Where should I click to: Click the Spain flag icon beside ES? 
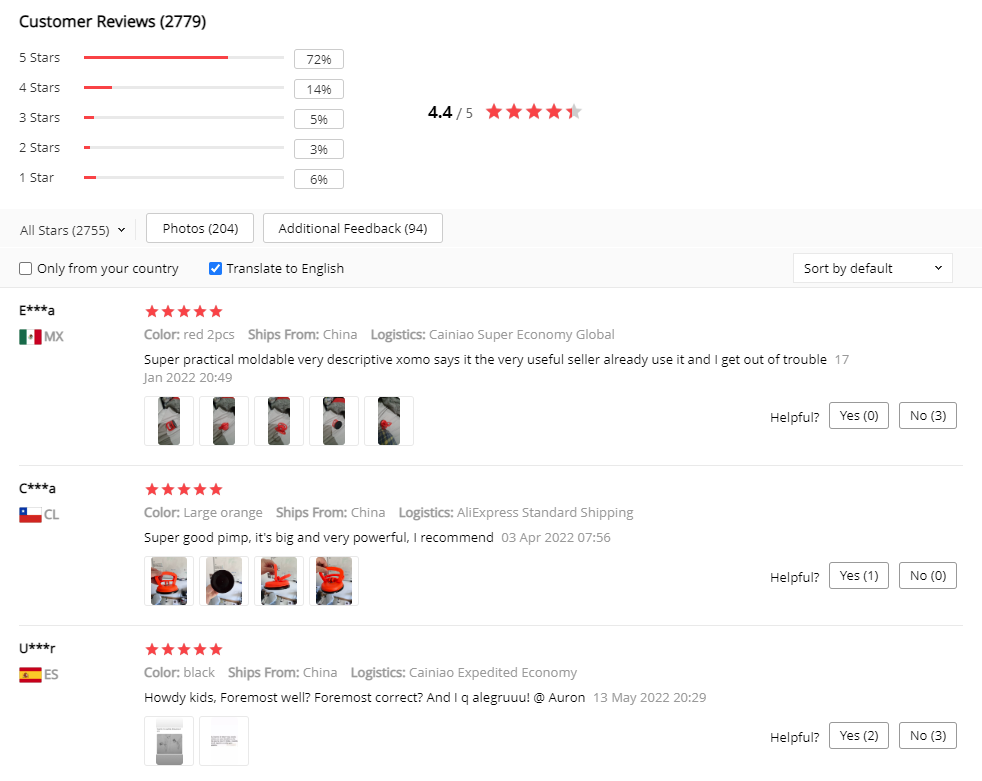coord(30,675)
